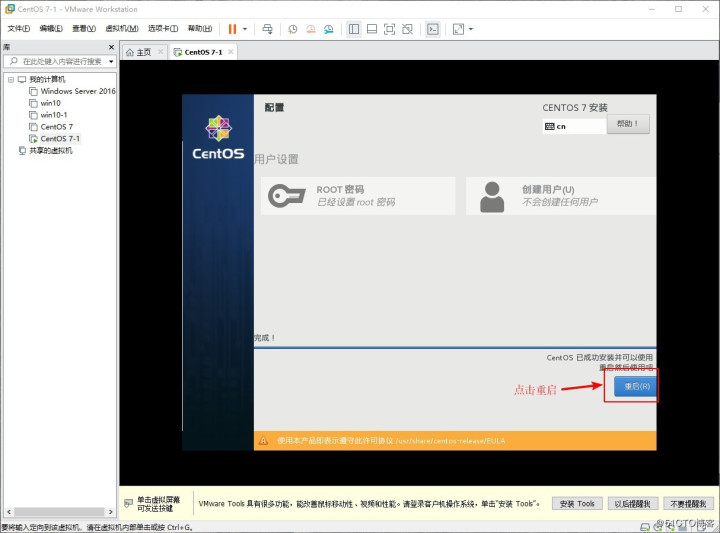Toggle the library sidebar view

click(354, 29)
